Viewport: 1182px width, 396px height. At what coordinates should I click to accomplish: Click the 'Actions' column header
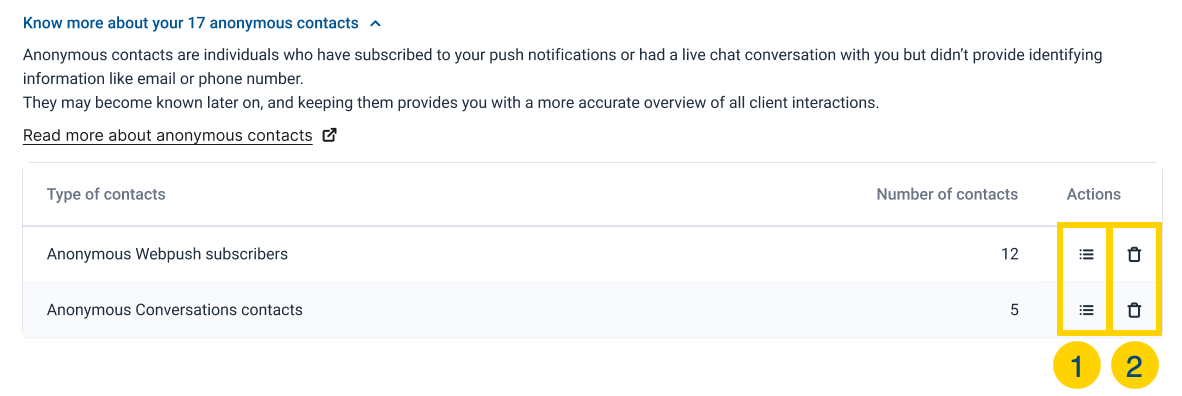coord(1094,195)
